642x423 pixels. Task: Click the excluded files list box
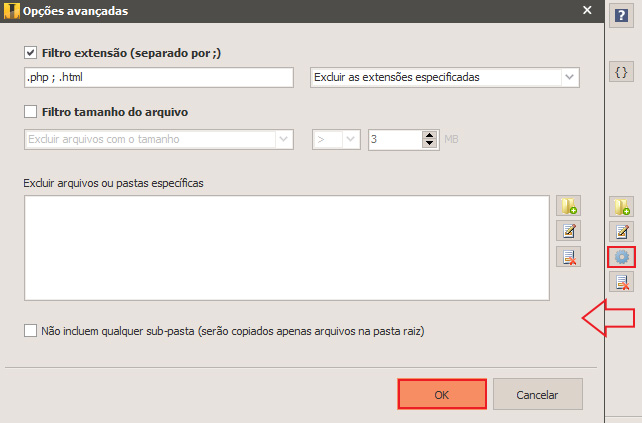(x=287, y=248)
